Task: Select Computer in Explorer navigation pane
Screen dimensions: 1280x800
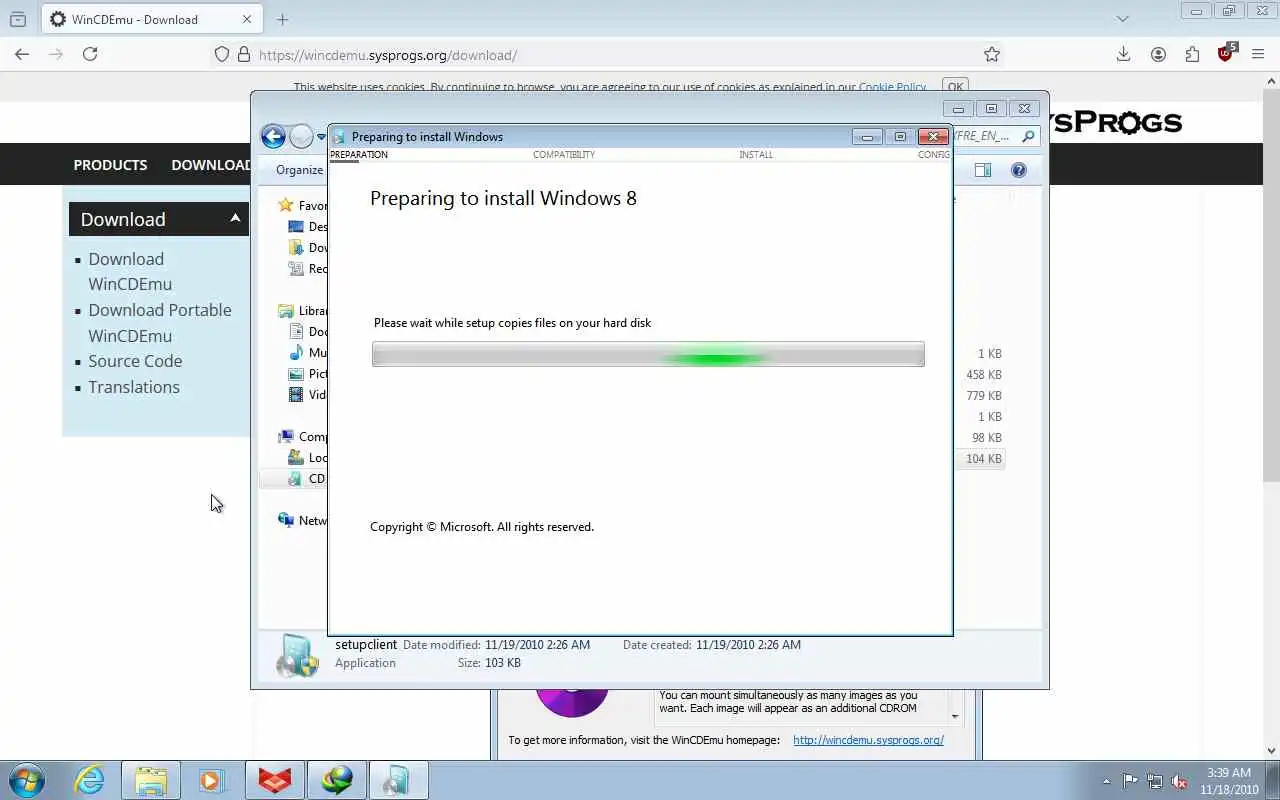Action: 303,437
